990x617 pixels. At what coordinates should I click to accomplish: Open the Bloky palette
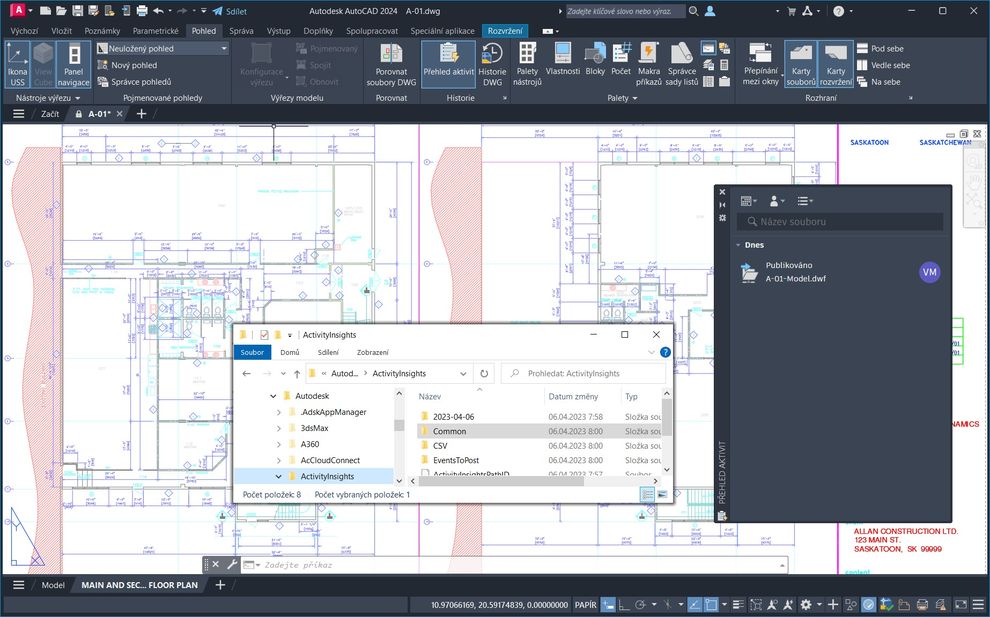click(595, 61)
